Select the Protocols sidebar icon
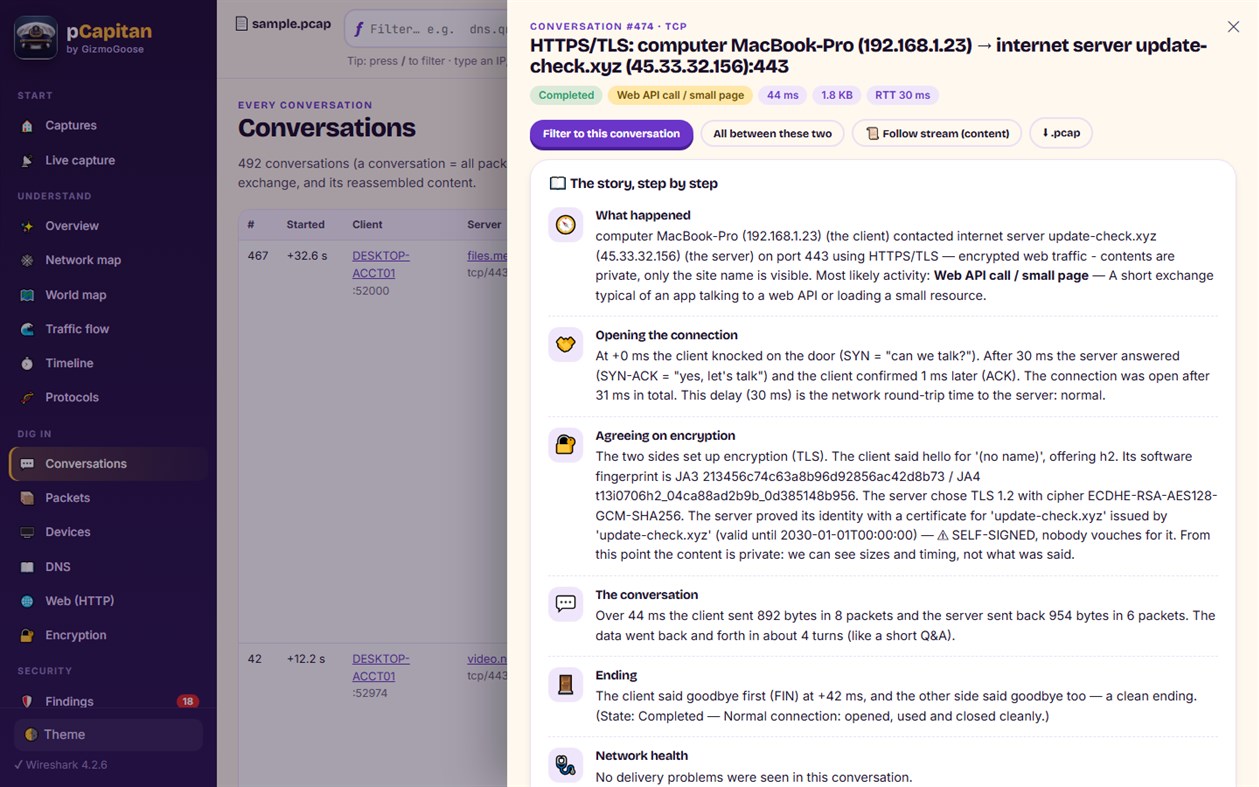 click(x=27, y=398)
